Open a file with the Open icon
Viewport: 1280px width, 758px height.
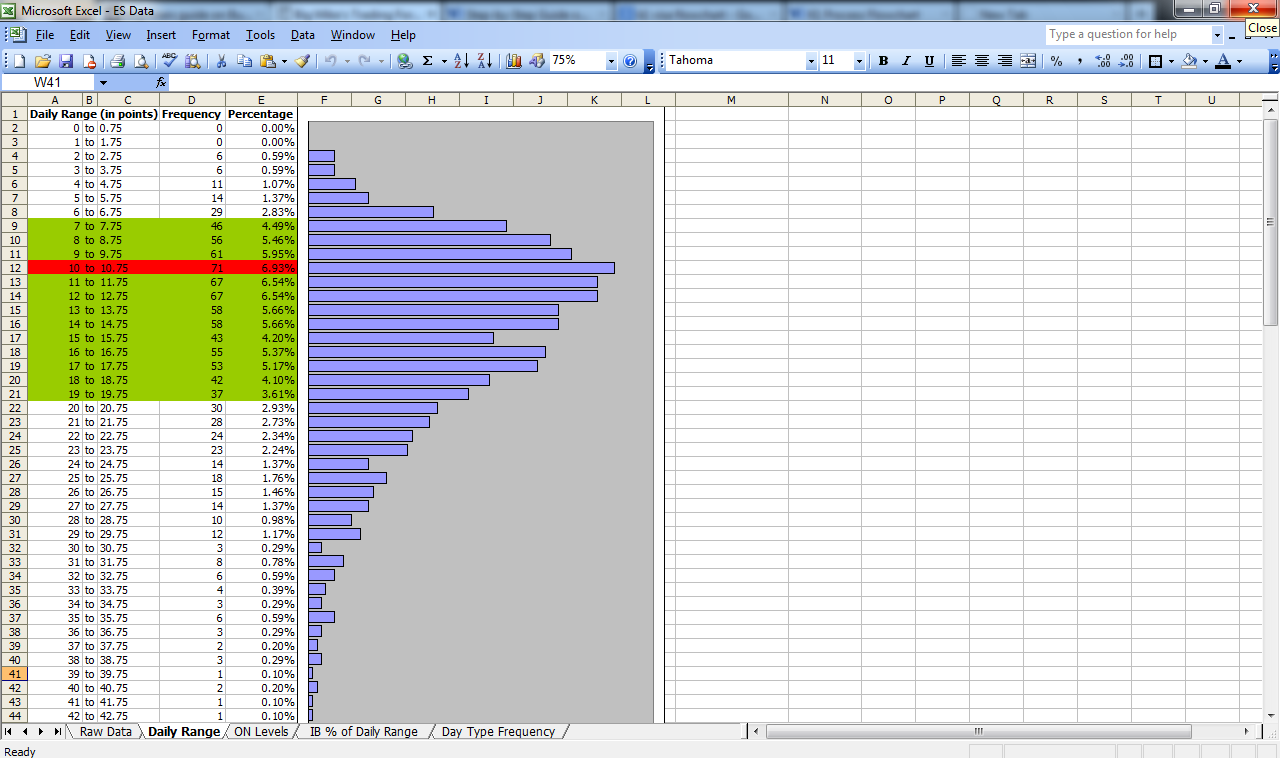pyautogui.click(x=42, y=61)
